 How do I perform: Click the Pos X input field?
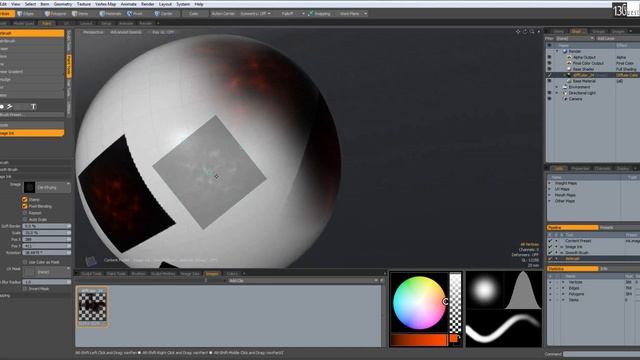tap(47, 239)
